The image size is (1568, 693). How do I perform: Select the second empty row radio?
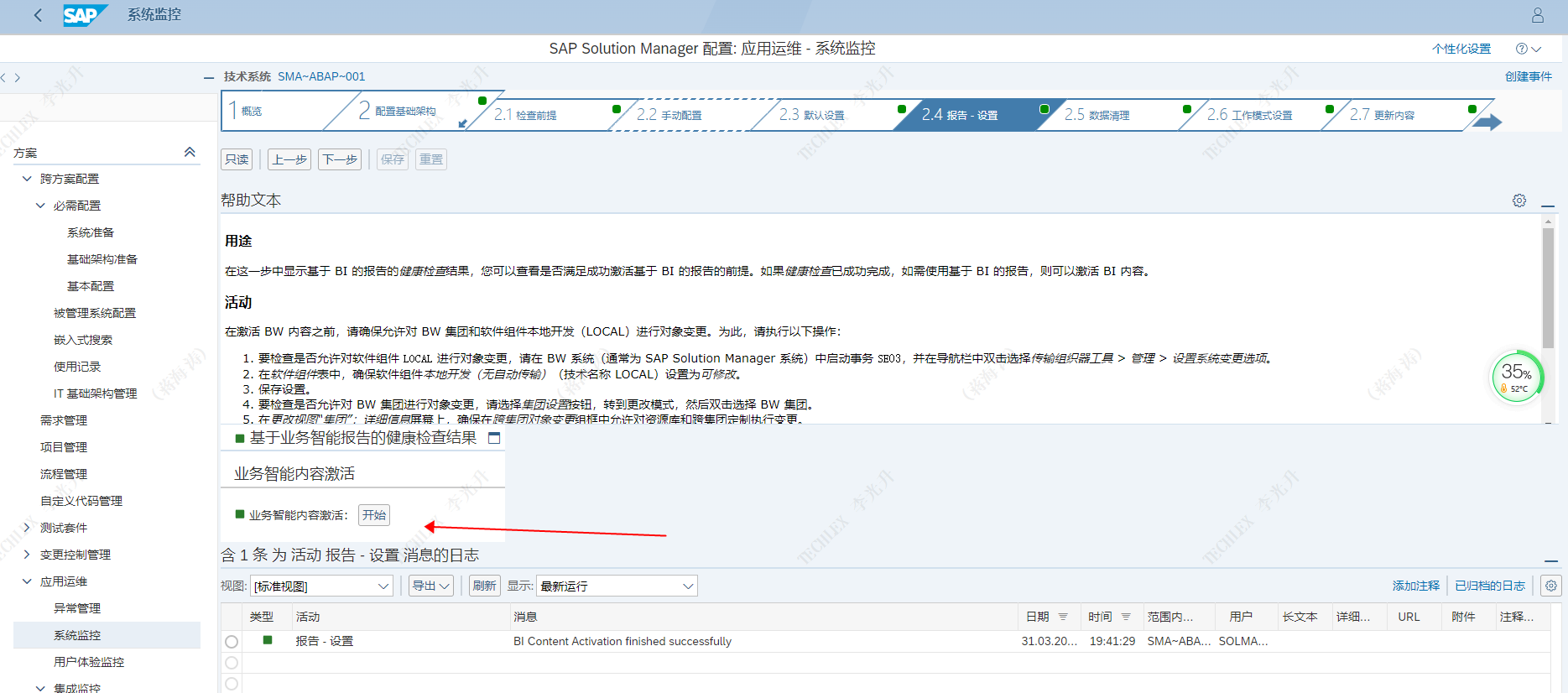(x=232, y=663)
